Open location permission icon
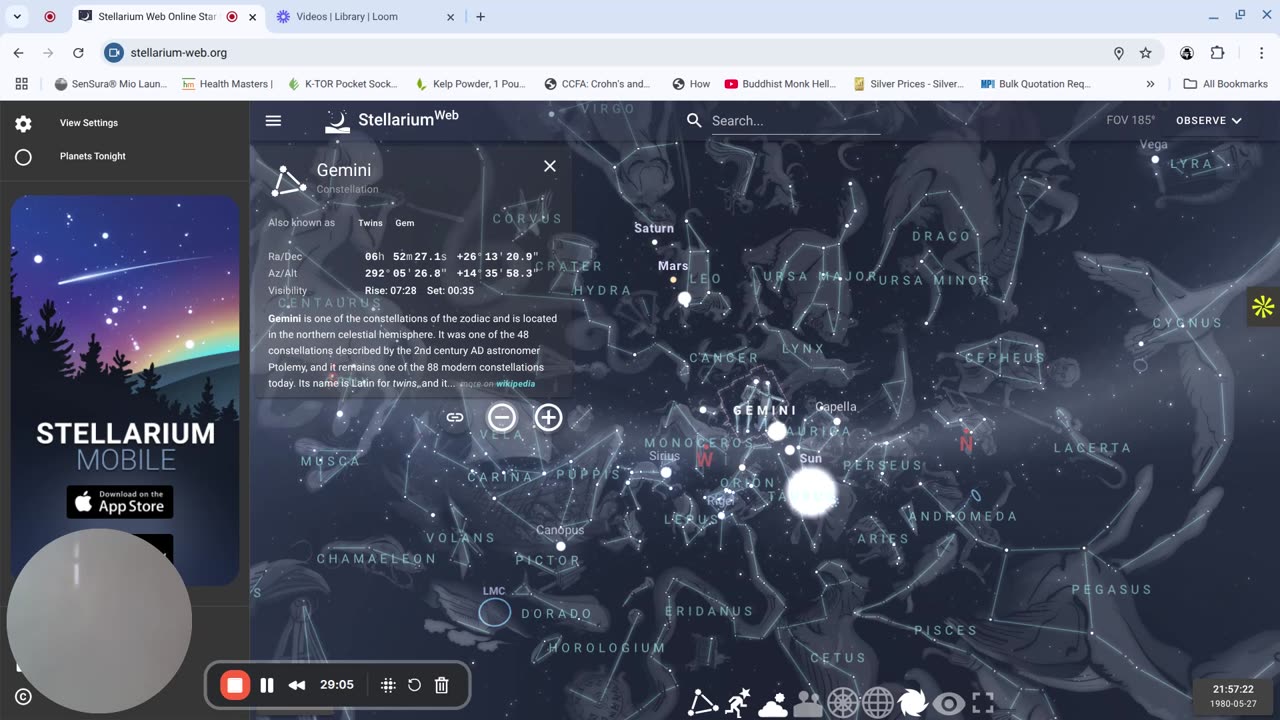 tap(1119, 53)
